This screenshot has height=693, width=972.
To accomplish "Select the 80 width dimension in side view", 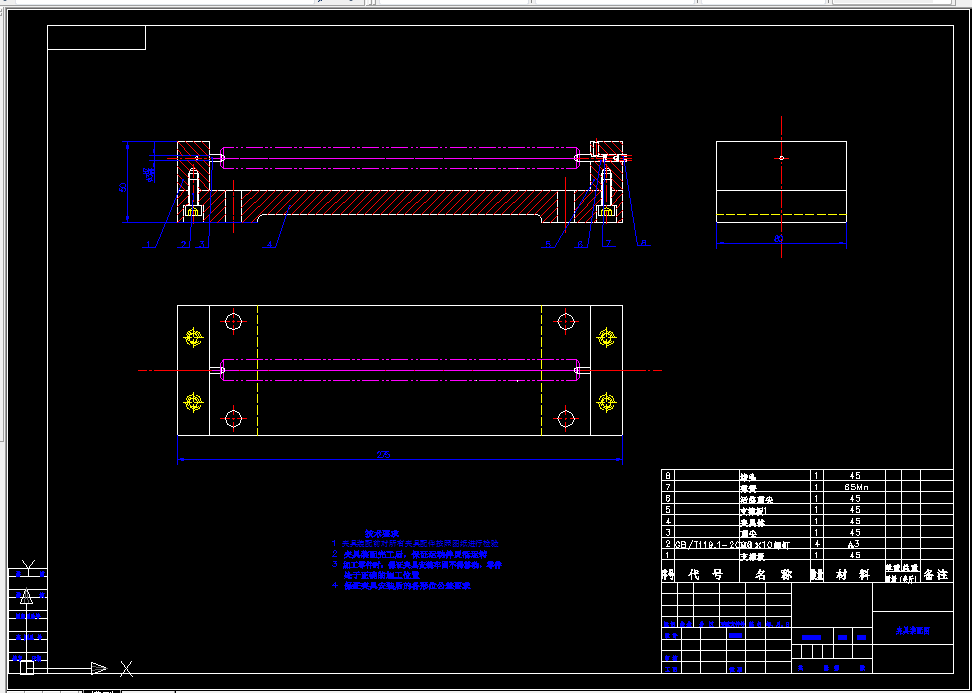I will [x=779, y=239].
